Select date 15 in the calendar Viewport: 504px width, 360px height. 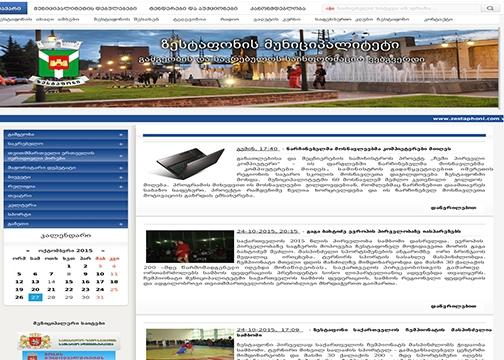(x=69, y=282)
